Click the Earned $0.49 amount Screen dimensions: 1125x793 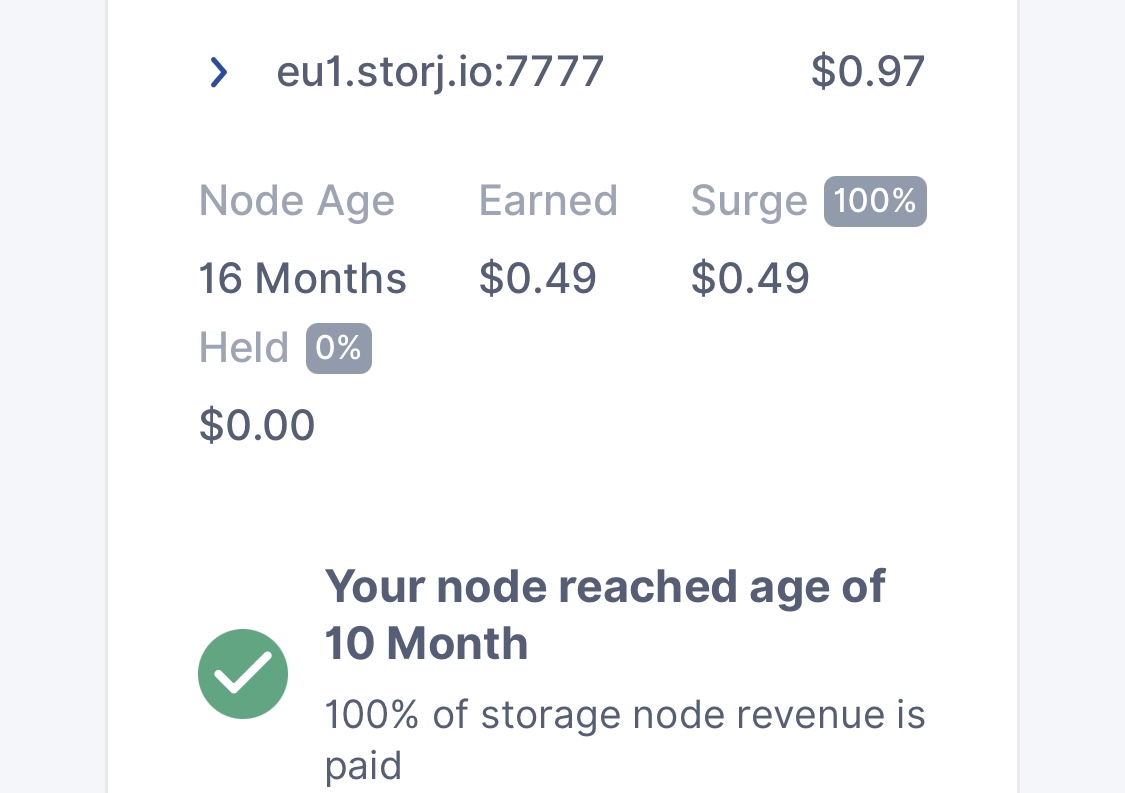click(537, 278)
